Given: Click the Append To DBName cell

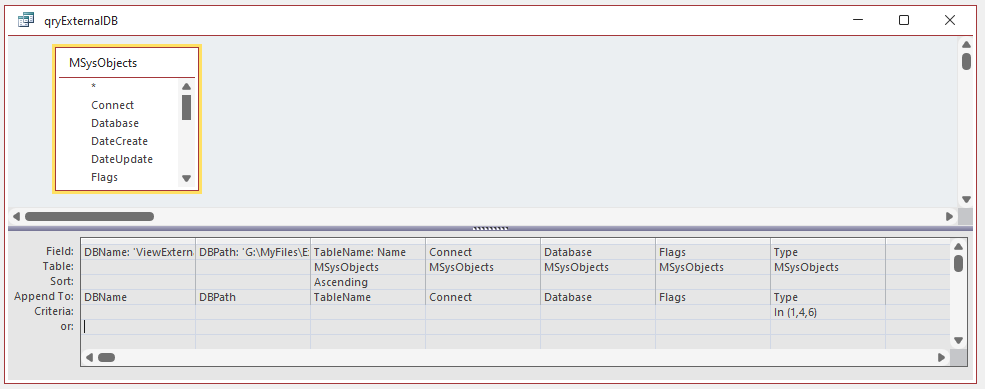Looking at the screenshot, I should coord(138,297).
